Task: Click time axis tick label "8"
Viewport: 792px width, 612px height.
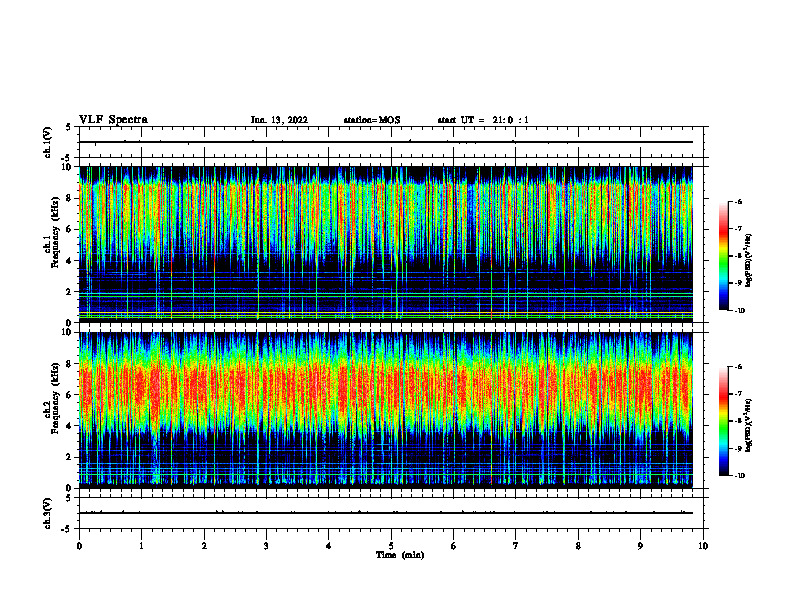Action: [x=578, y=546]
